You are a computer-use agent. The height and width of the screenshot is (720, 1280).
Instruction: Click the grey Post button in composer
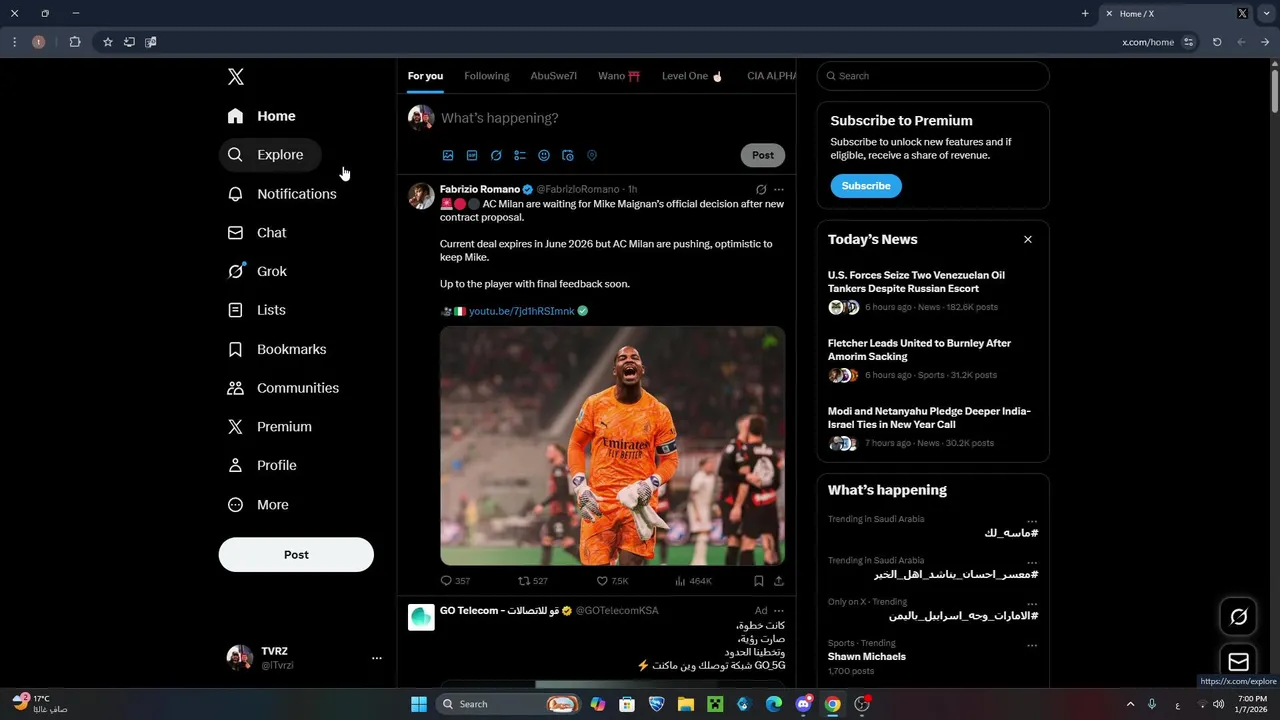(763, 155)
